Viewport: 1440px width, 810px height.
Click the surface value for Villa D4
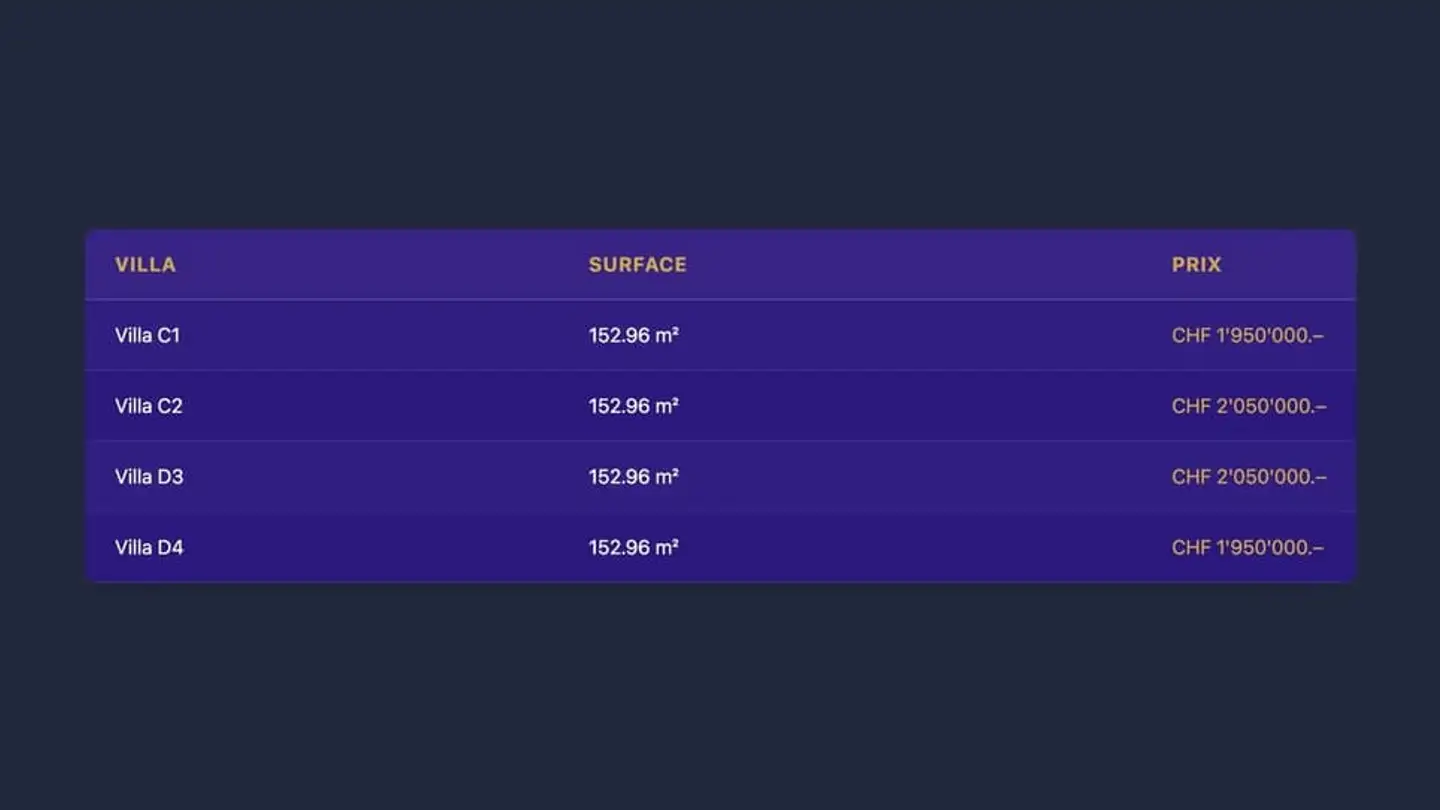click(x=633, y=548)
